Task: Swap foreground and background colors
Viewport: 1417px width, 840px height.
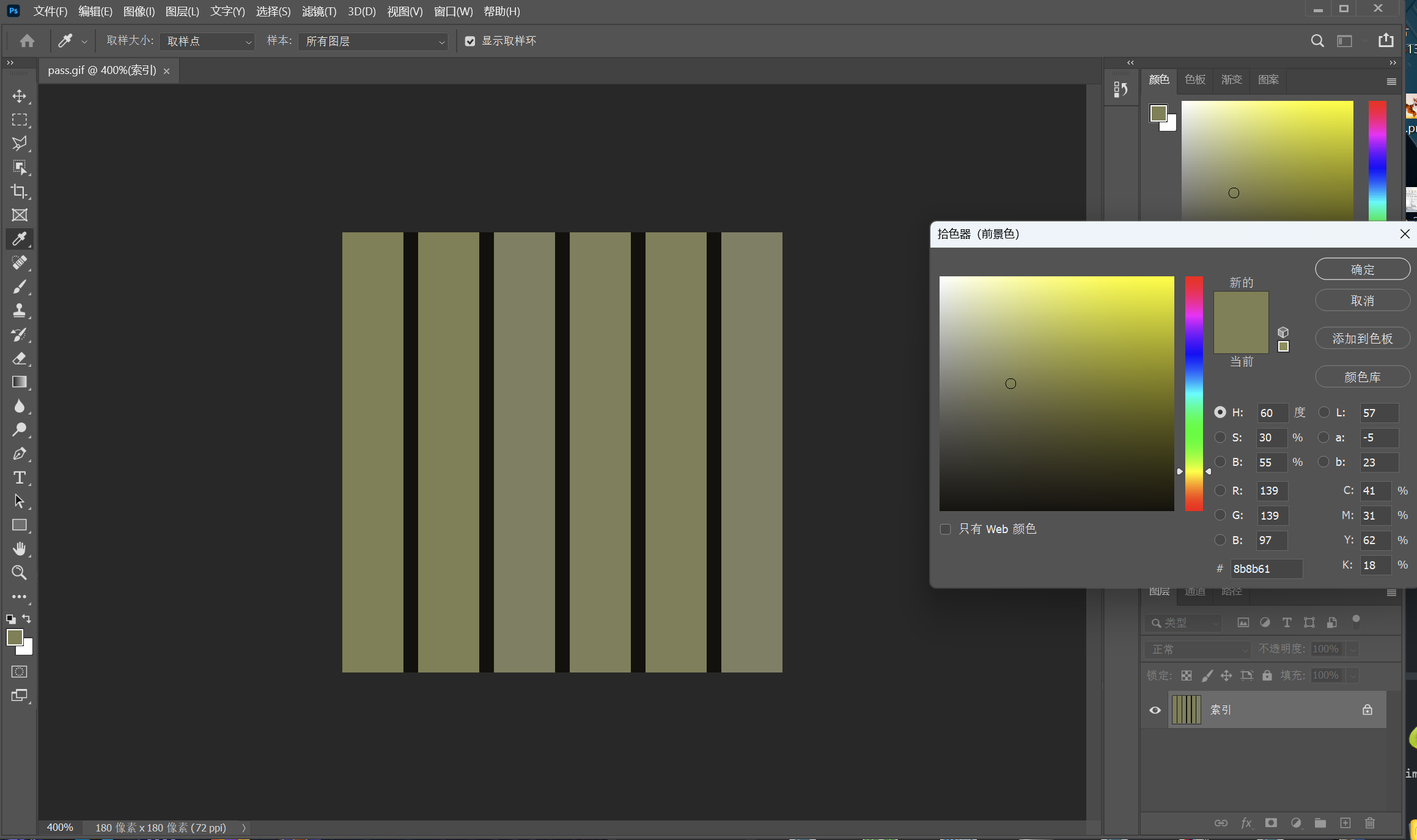Action: pos(27,619)
